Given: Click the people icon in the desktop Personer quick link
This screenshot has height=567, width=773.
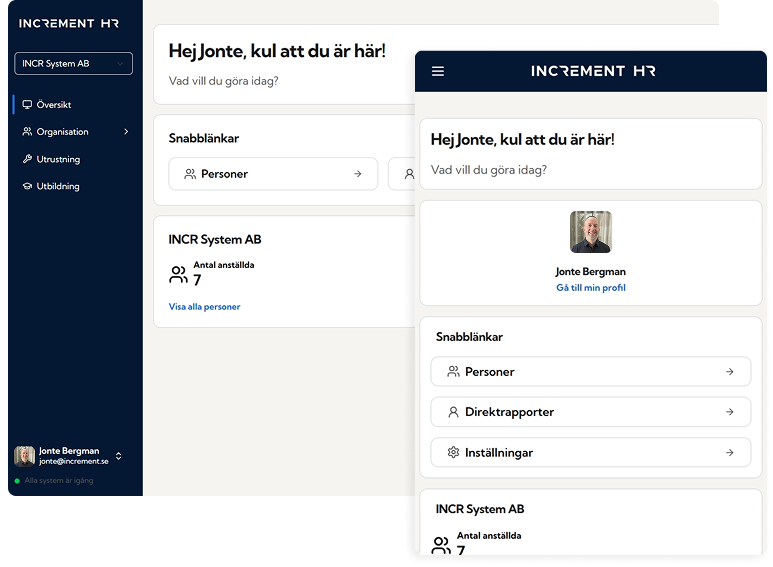Looking at the screenshot, I should point(190,174).
